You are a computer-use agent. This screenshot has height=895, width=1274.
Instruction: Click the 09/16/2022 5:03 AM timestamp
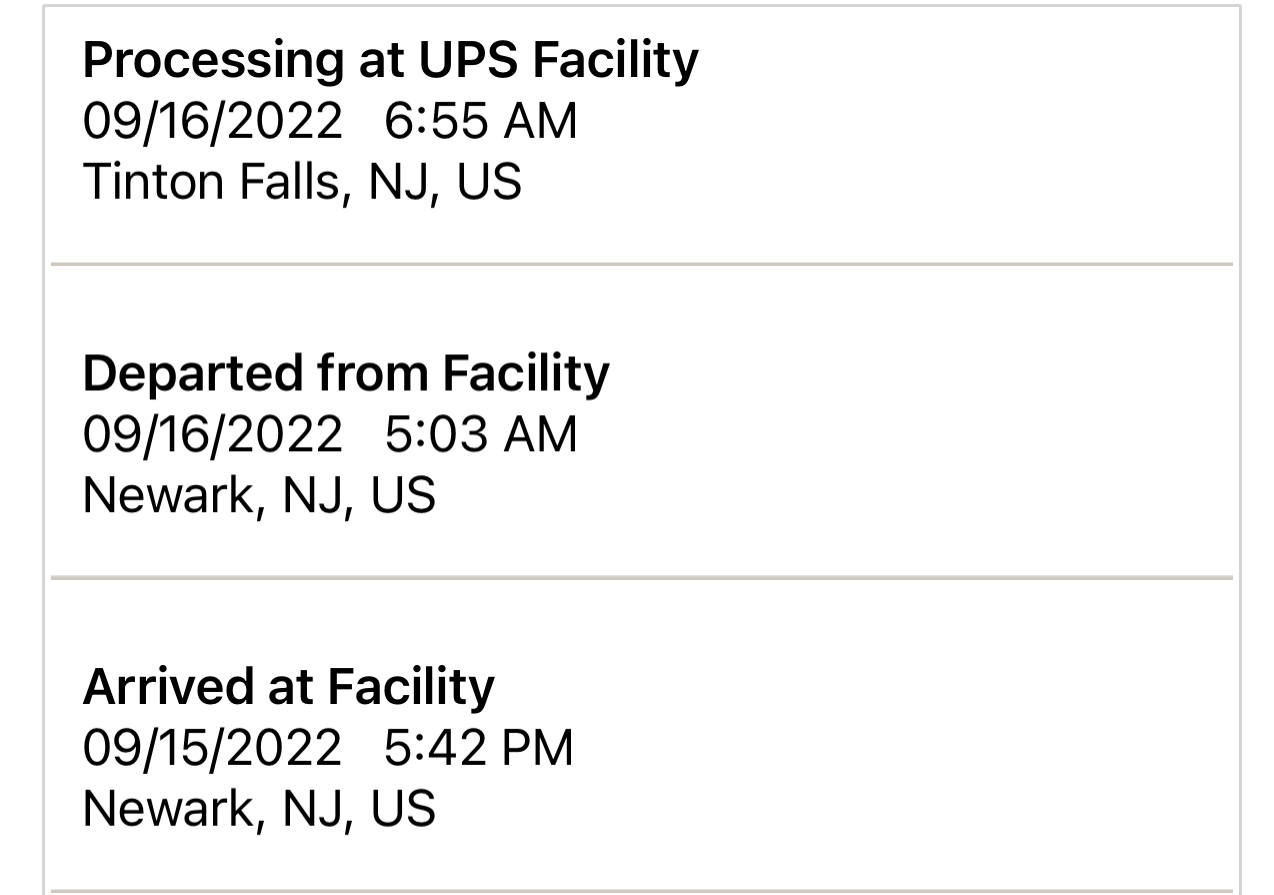tap(330, 434)
